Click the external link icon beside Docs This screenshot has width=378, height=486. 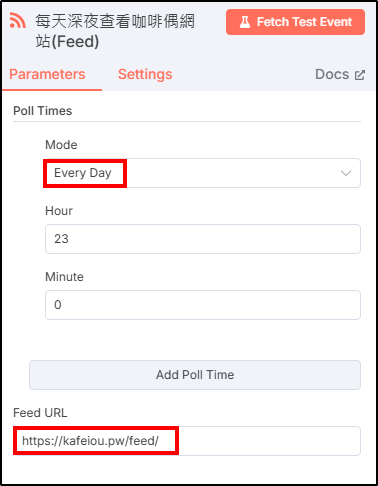click(x=360, y=75)
